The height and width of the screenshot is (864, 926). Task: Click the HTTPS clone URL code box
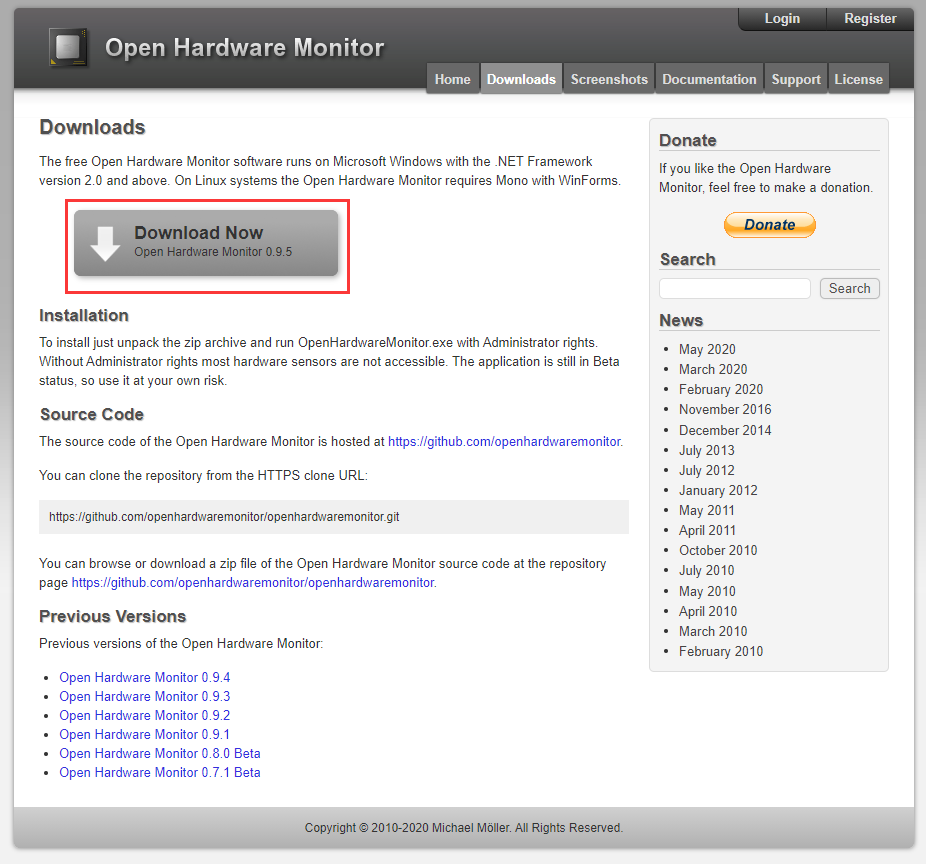click(x=334, y=517)
